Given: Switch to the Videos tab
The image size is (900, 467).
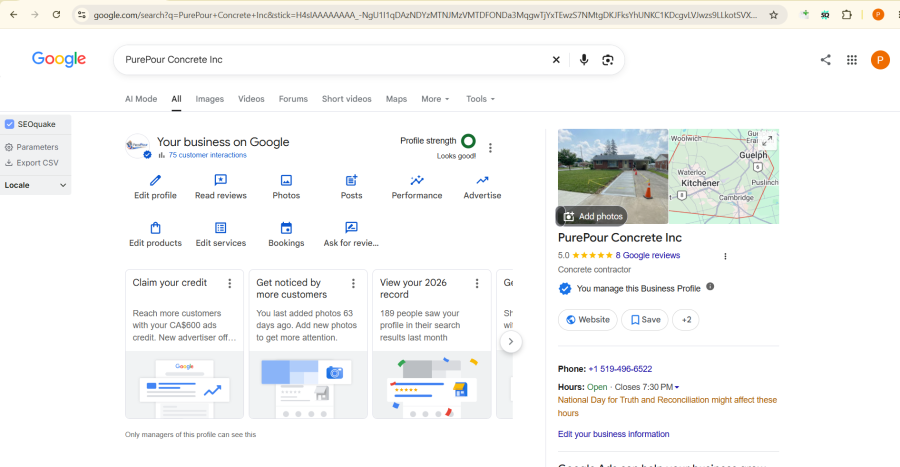Looking at the screenshot, I should (251, 99).
